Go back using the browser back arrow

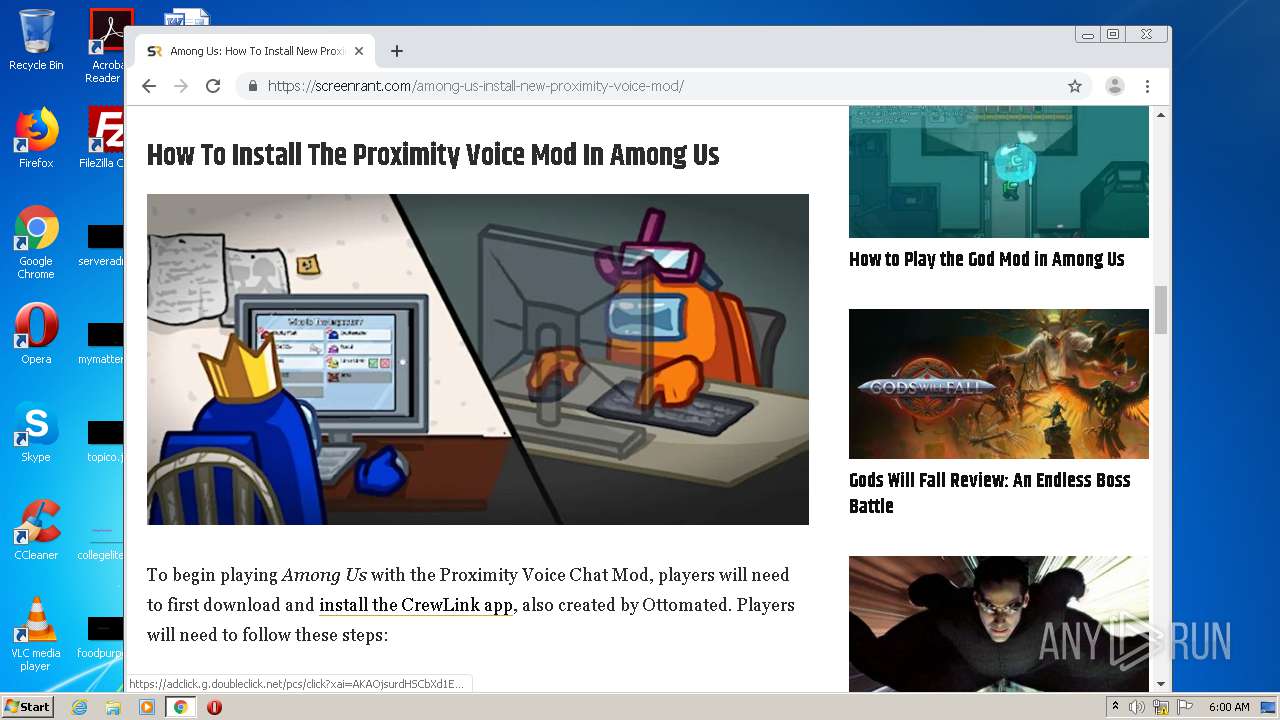[149, 86]
